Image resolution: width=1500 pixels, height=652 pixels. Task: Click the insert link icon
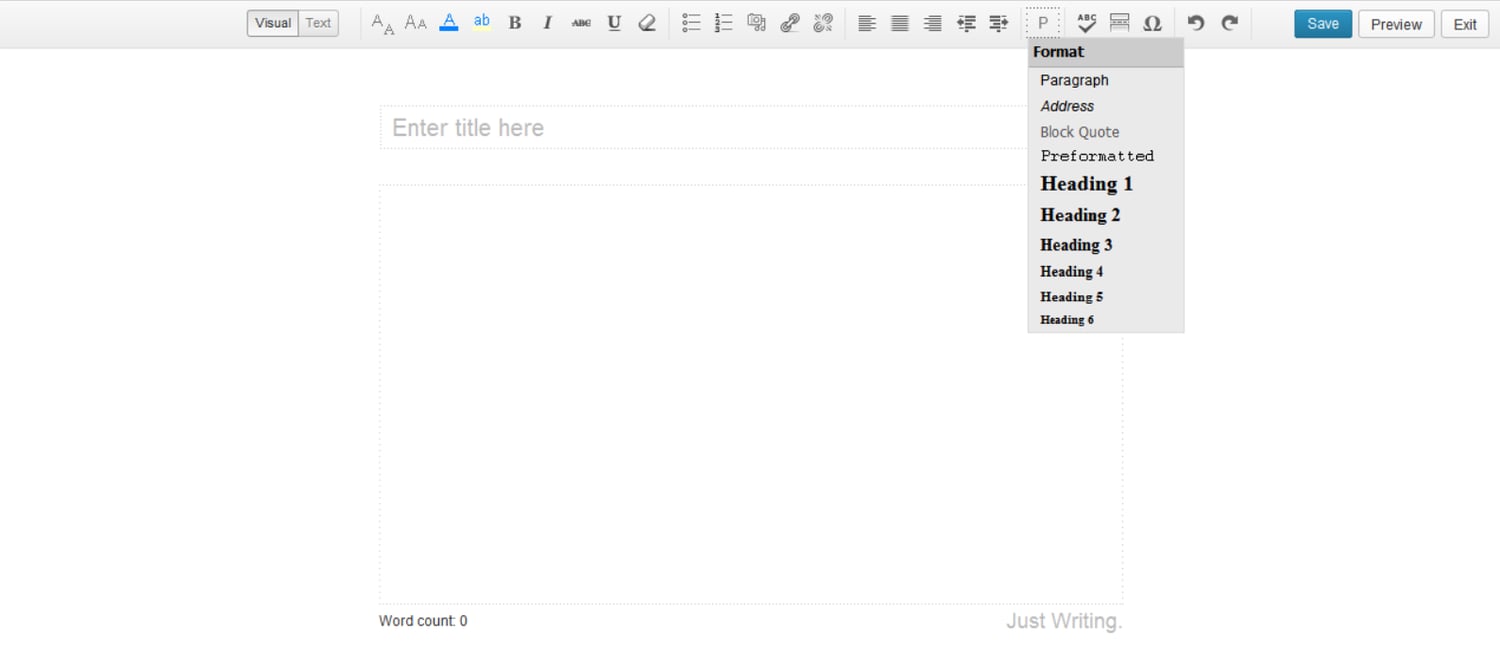(790, 23)
